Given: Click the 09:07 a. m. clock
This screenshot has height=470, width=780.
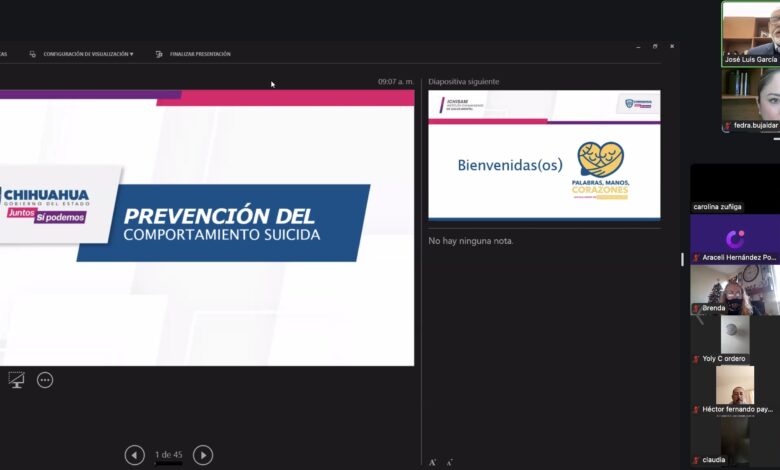Looking at the screenshot, I should [x=395, y=82].
